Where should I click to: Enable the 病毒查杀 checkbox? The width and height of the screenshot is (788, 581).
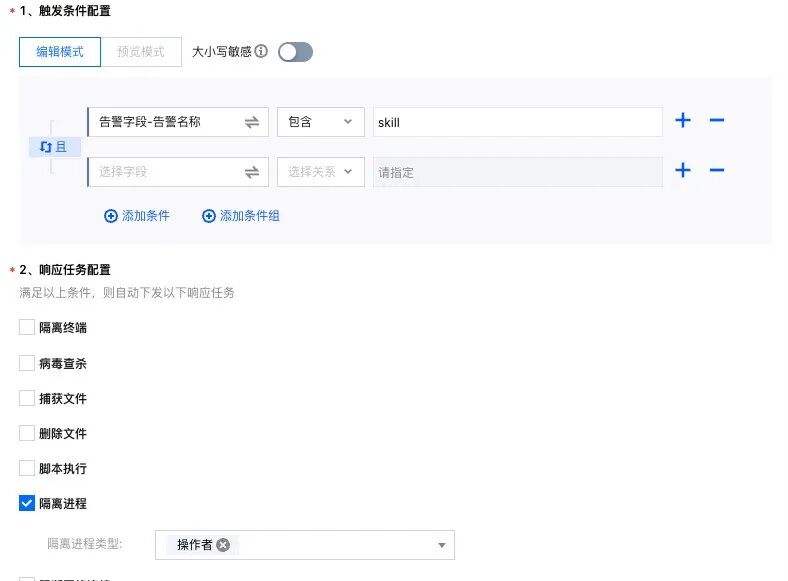click(27, 363)
